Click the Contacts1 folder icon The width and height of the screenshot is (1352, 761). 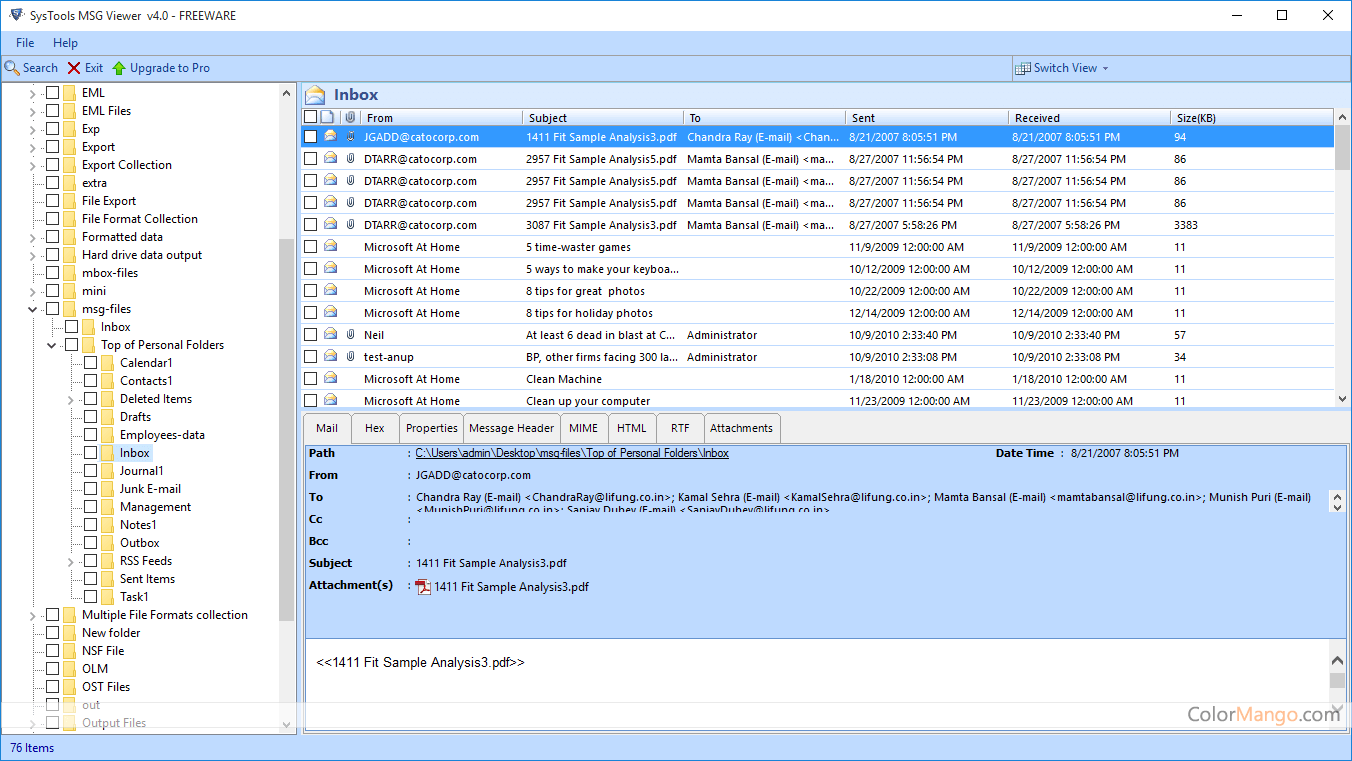point(108,381)
